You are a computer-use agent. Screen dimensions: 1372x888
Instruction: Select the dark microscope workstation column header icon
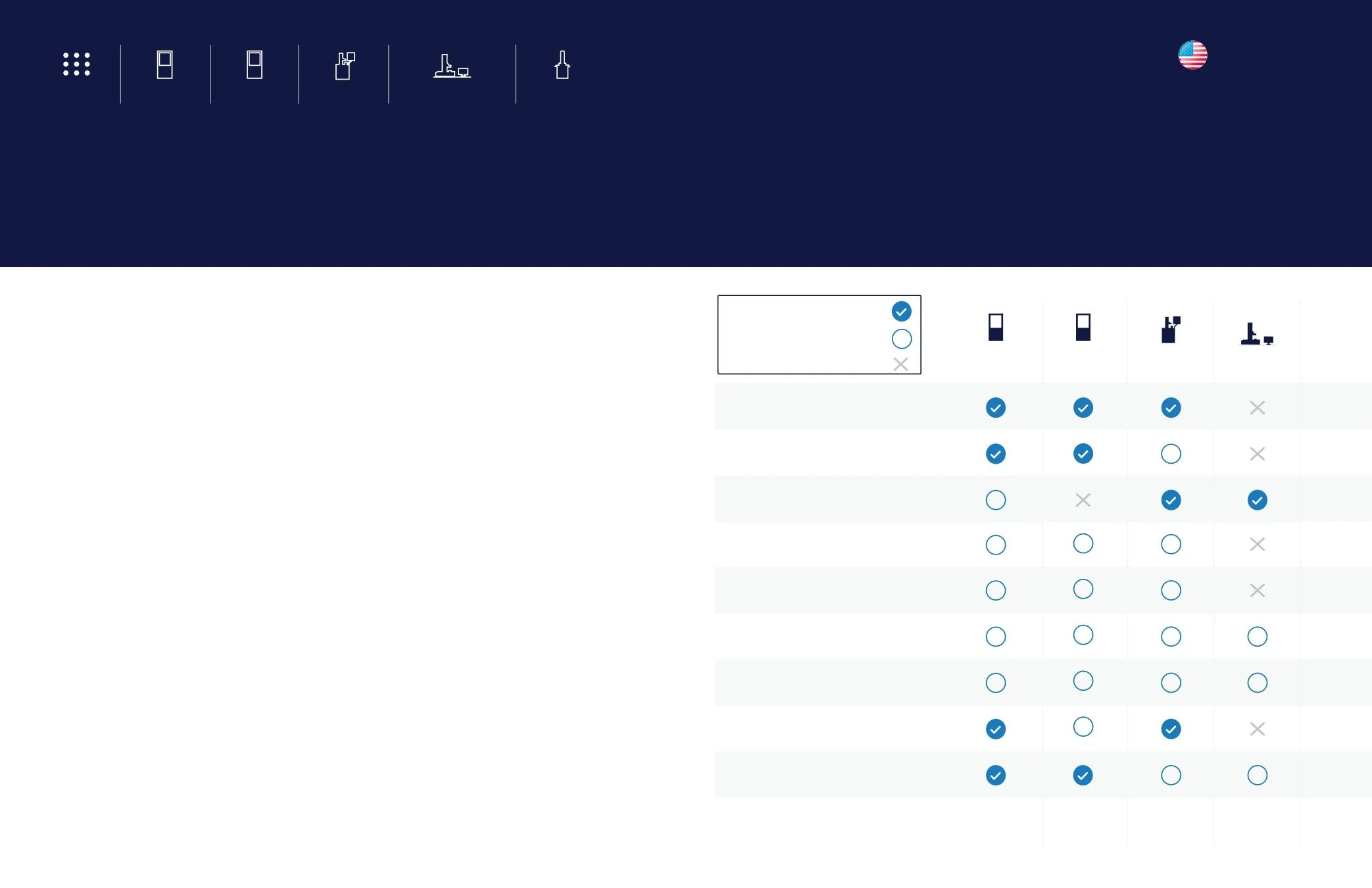[x=1258, y=333]
